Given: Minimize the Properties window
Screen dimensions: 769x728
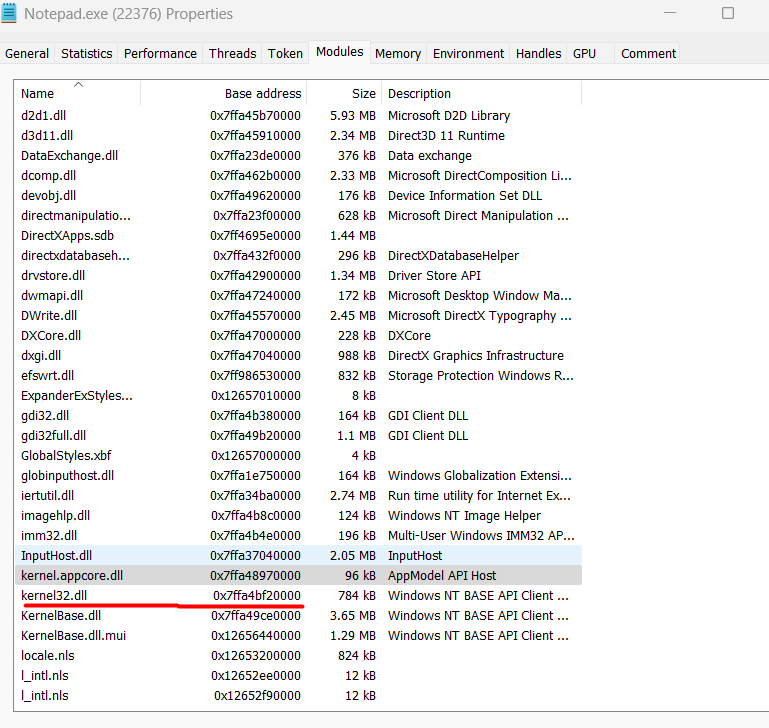Looking at the screenshot, I should point(670,13).
